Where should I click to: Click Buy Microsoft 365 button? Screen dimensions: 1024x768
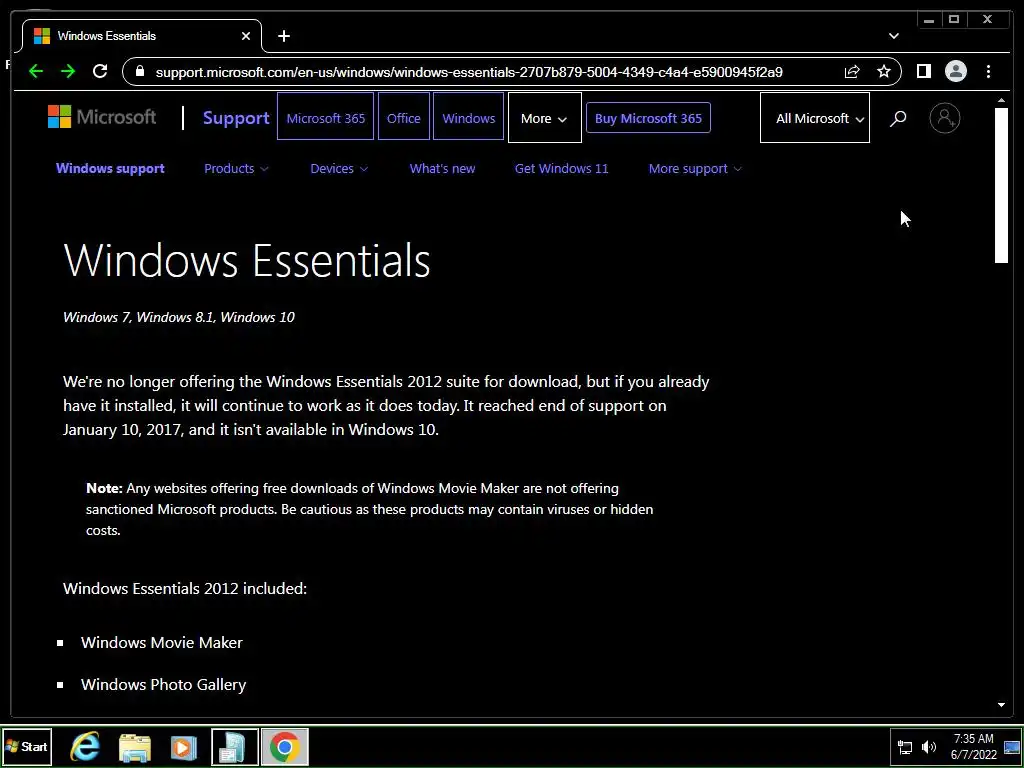coord(648,118)
